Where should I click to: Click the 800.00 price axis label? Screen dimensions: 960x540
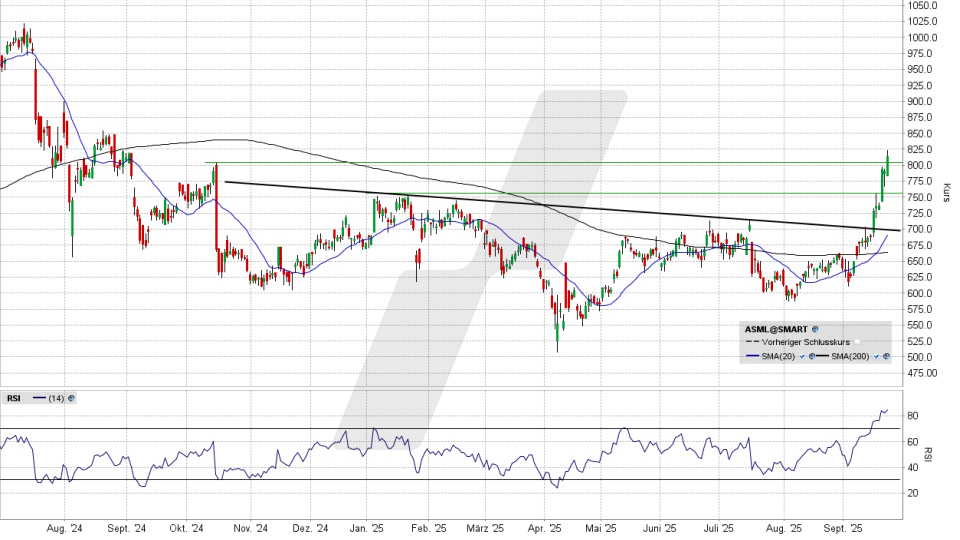[920, 165]
